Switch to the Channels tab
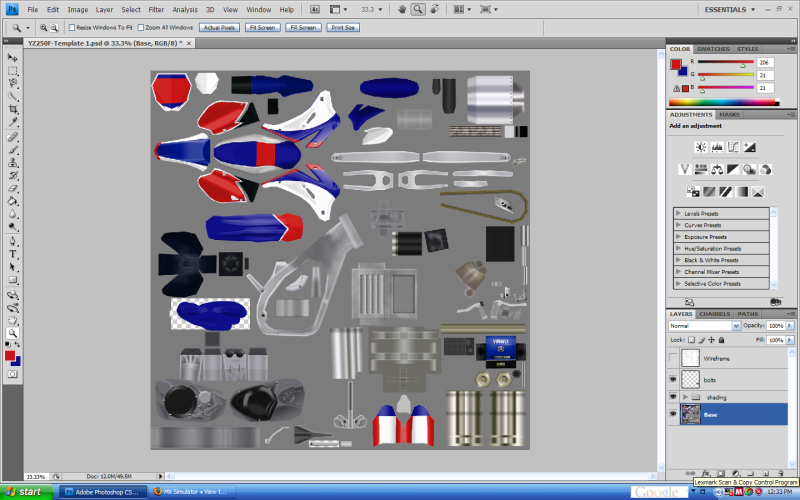The height and width of the screenshot is (500, 800). [x=714, y=314]
